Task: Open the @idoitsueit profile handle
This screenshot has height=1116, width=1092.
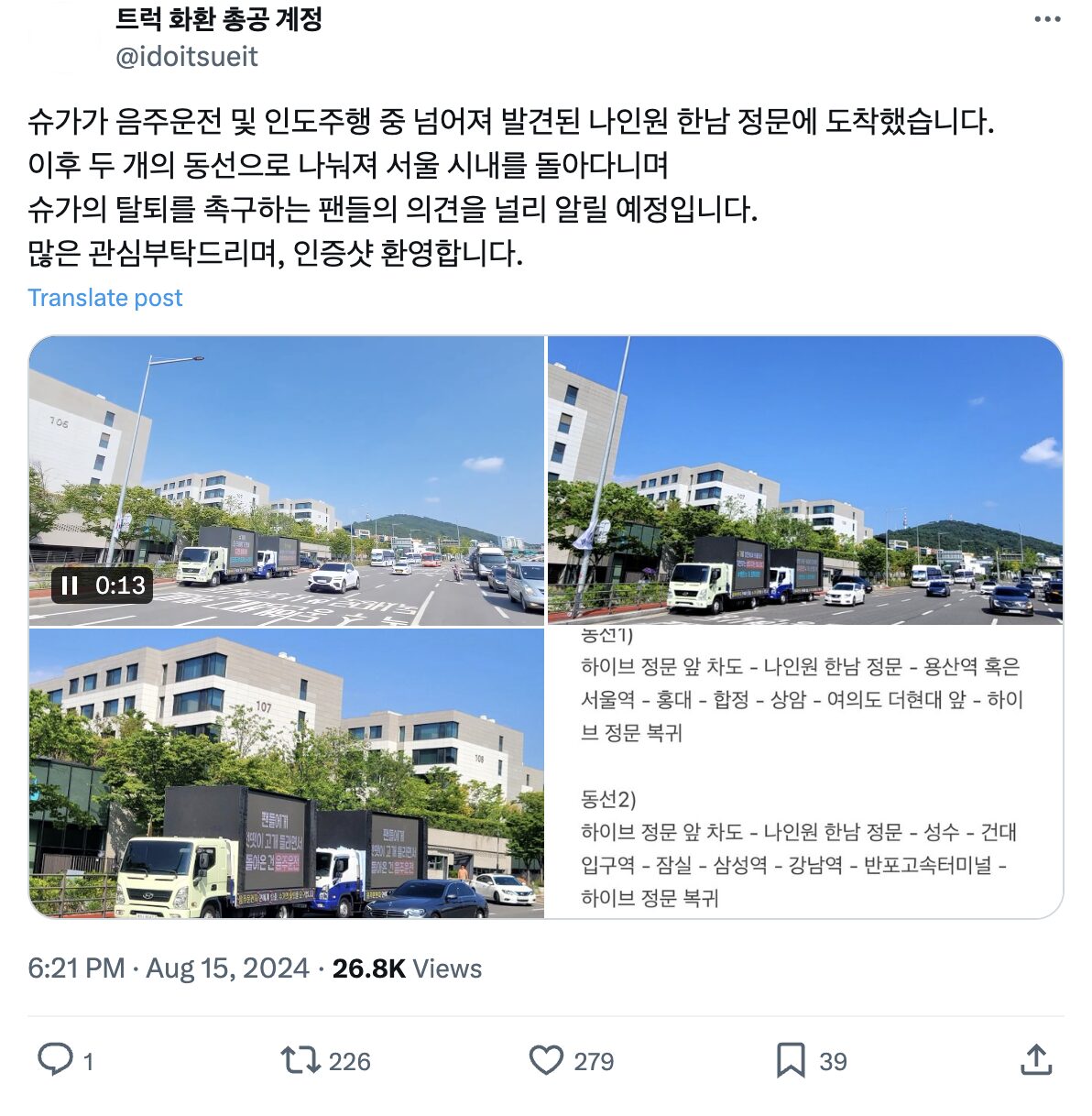Action: click(x=187, y=57)
